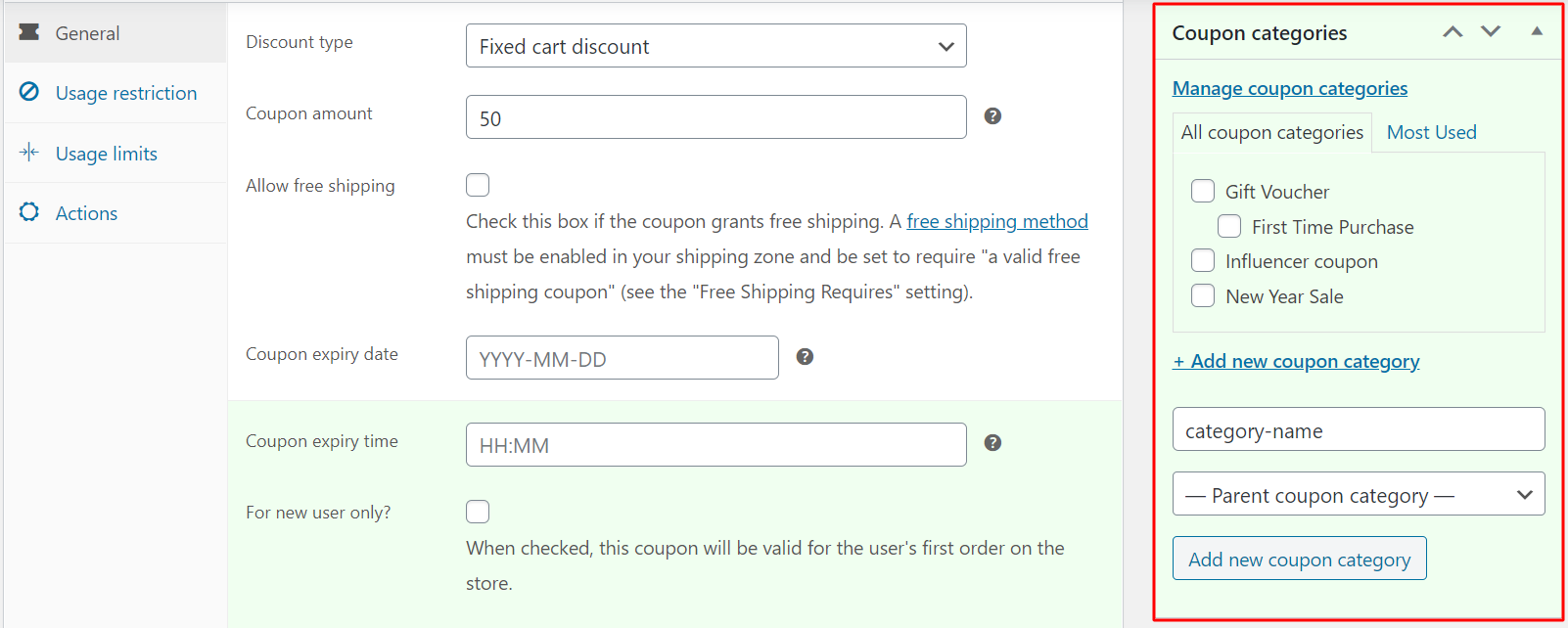This screenshot has height=628, width=1568.
Task: Enable the Allow free shipping checkbox
Action: [x=478, y=185]
